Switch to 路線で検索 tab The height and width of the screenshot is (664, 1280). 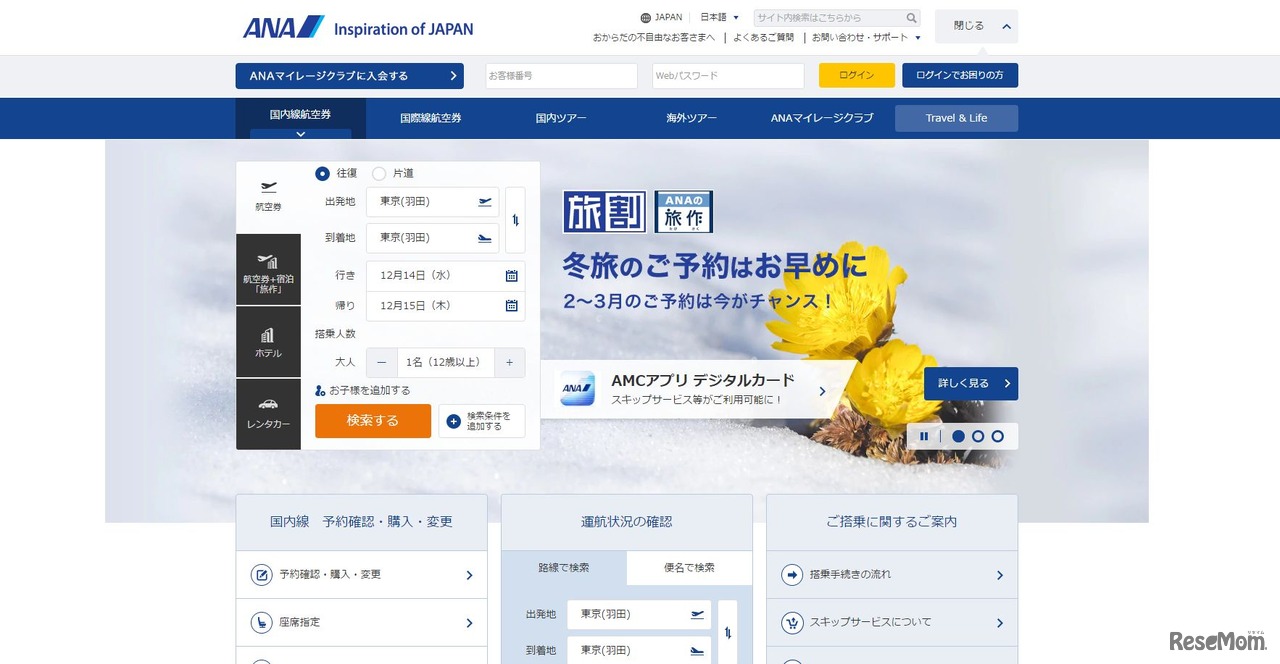click(x=564, y=568)
